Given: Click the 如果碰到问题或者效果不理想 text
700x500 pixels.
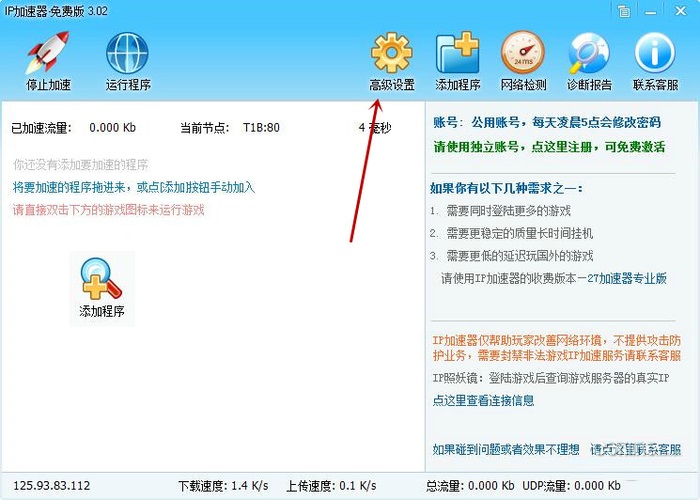Looking at the screenshot, I should click(506, 449).
